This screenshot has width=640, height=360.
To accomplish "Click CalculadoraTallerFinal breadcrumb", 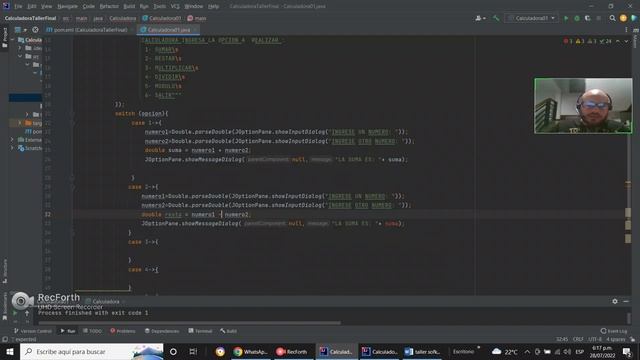I will (30, 18).
